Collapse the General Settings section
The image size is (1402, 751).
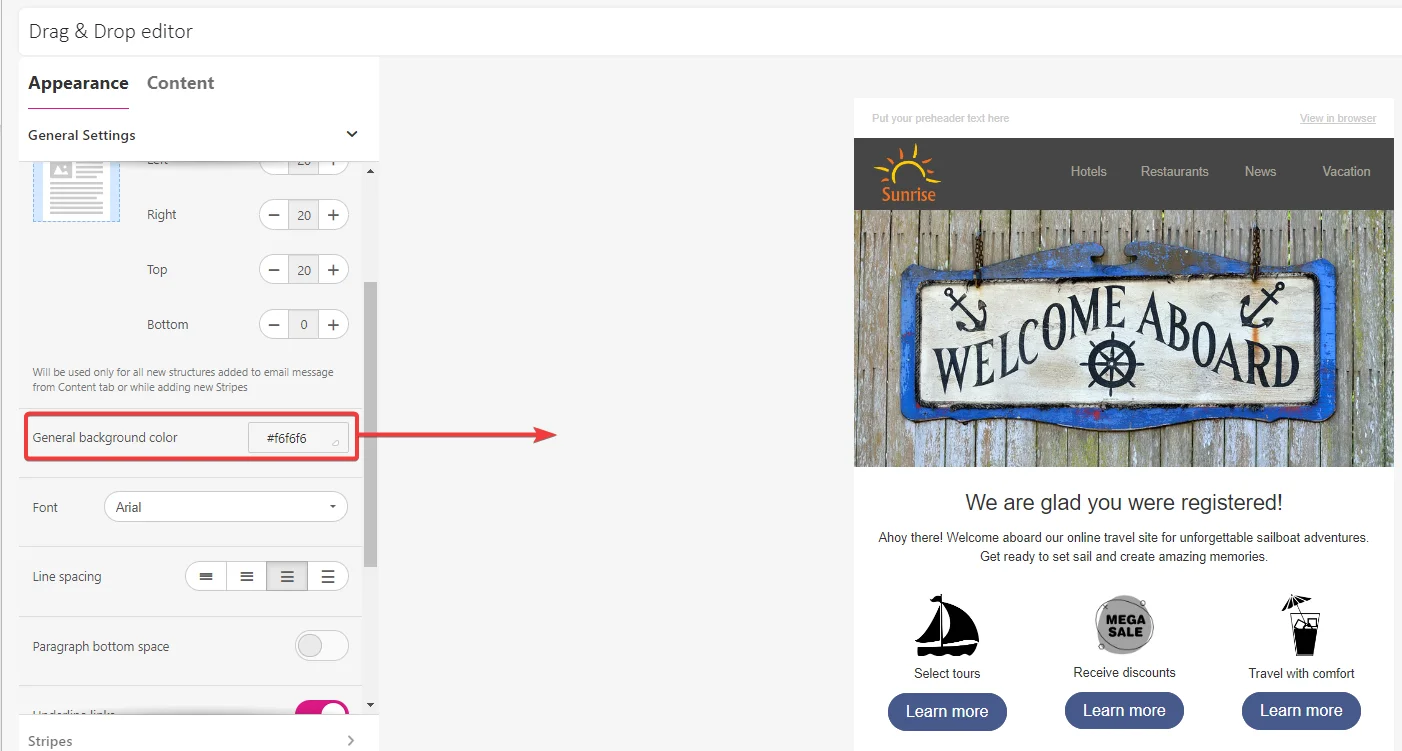351,135
